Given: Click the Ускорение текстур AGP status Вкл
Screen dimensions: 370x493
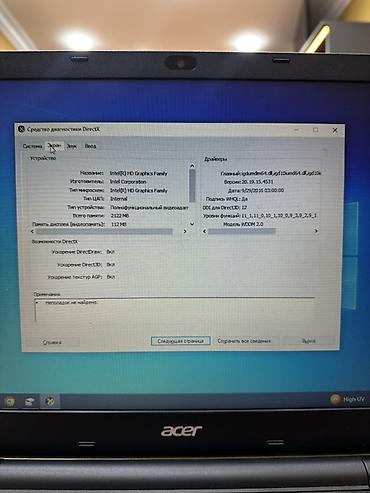Looking at the screenshot, I should tap(111, 277).
